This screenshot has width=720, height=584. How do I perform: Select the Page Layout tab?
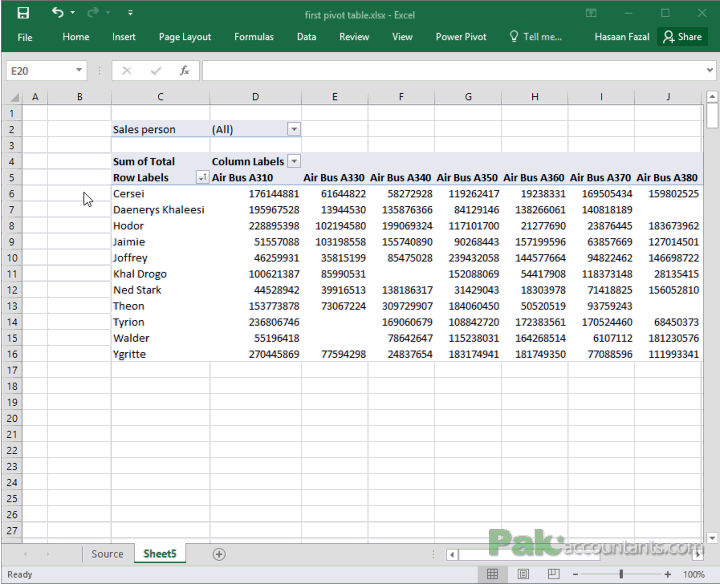coord(185,37)
